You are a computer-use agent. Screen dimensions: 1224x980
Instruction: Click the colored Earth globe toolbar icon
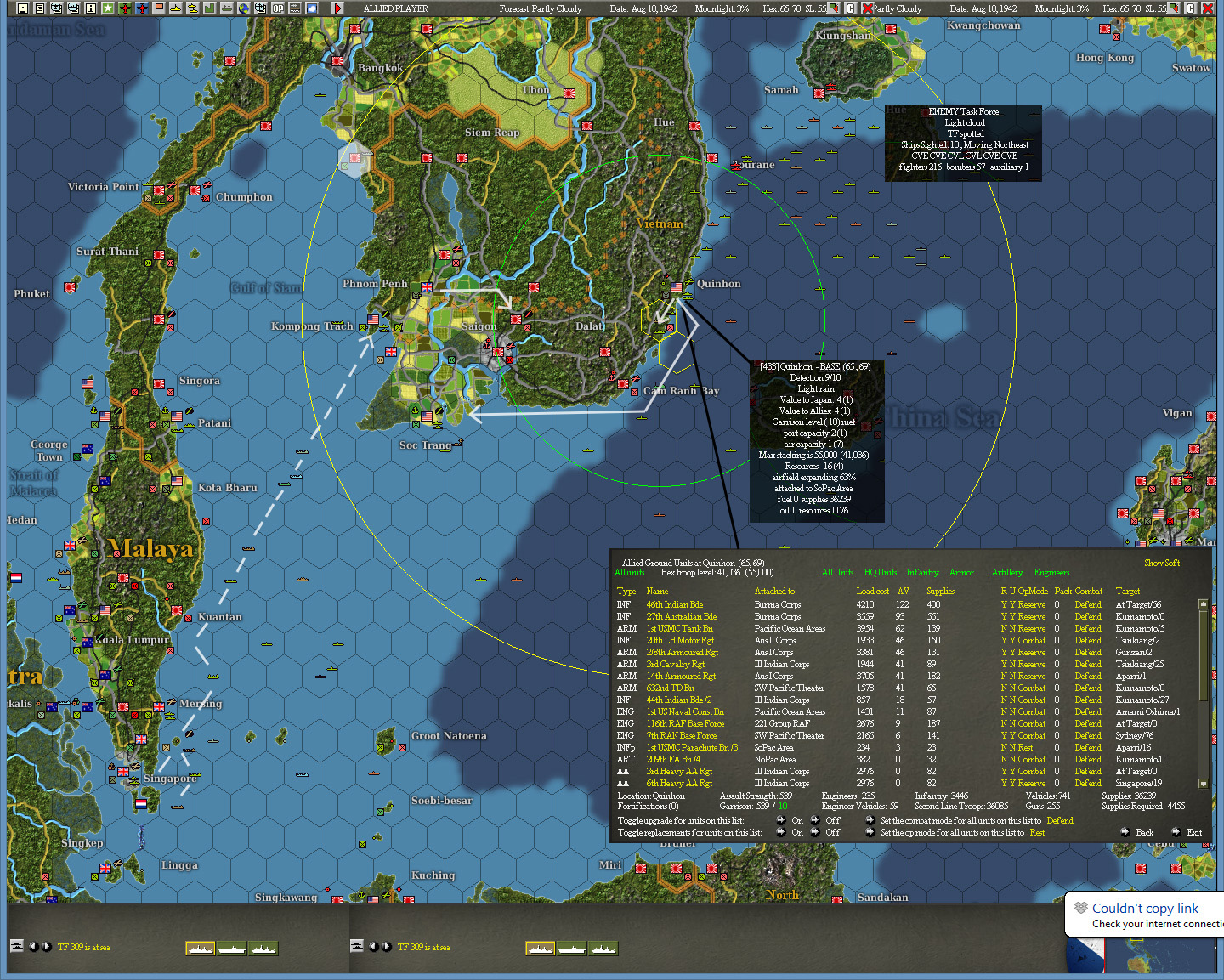click(x=244, y=8)
